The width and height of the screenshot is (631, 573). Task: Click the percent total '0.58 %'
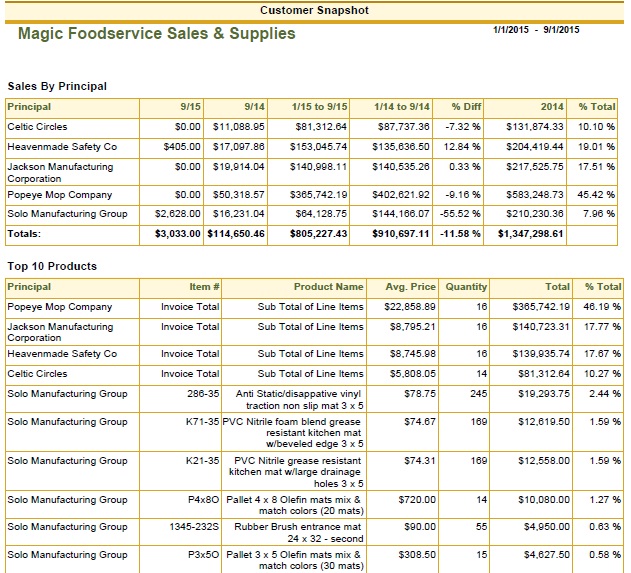point(605,555)
